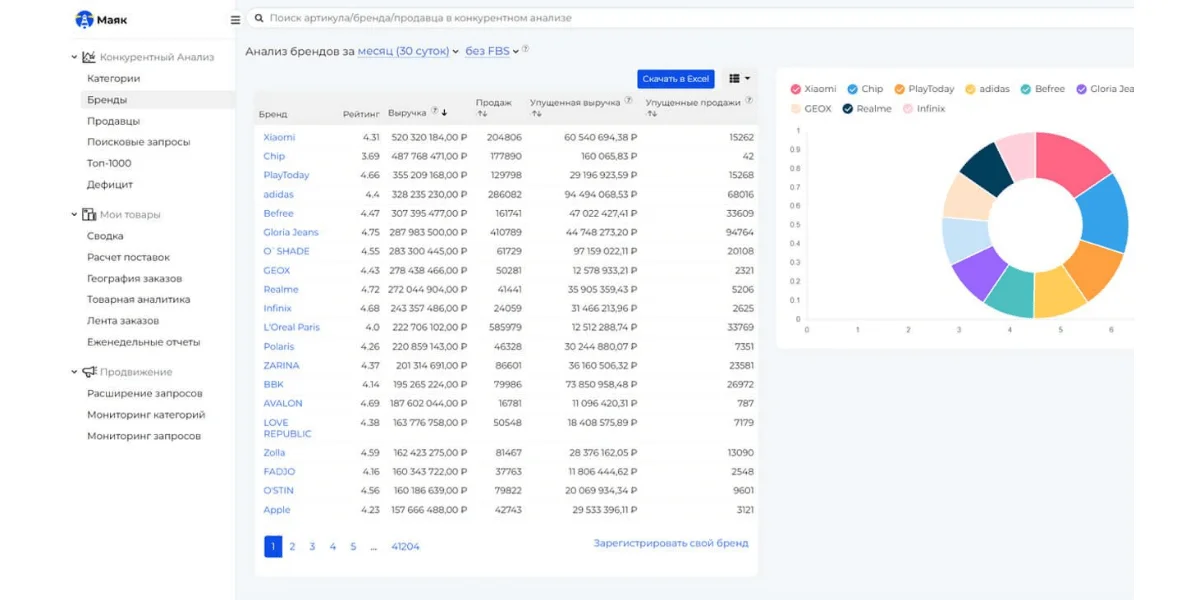The height and width of the screenshot is (600, 1200).
Task: Toggle Realme series in chart legend
Action: pos(866,109)
